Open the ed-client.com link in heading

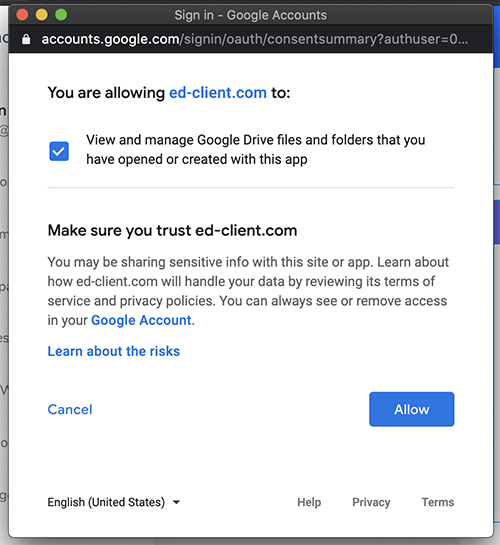(218, 93)
